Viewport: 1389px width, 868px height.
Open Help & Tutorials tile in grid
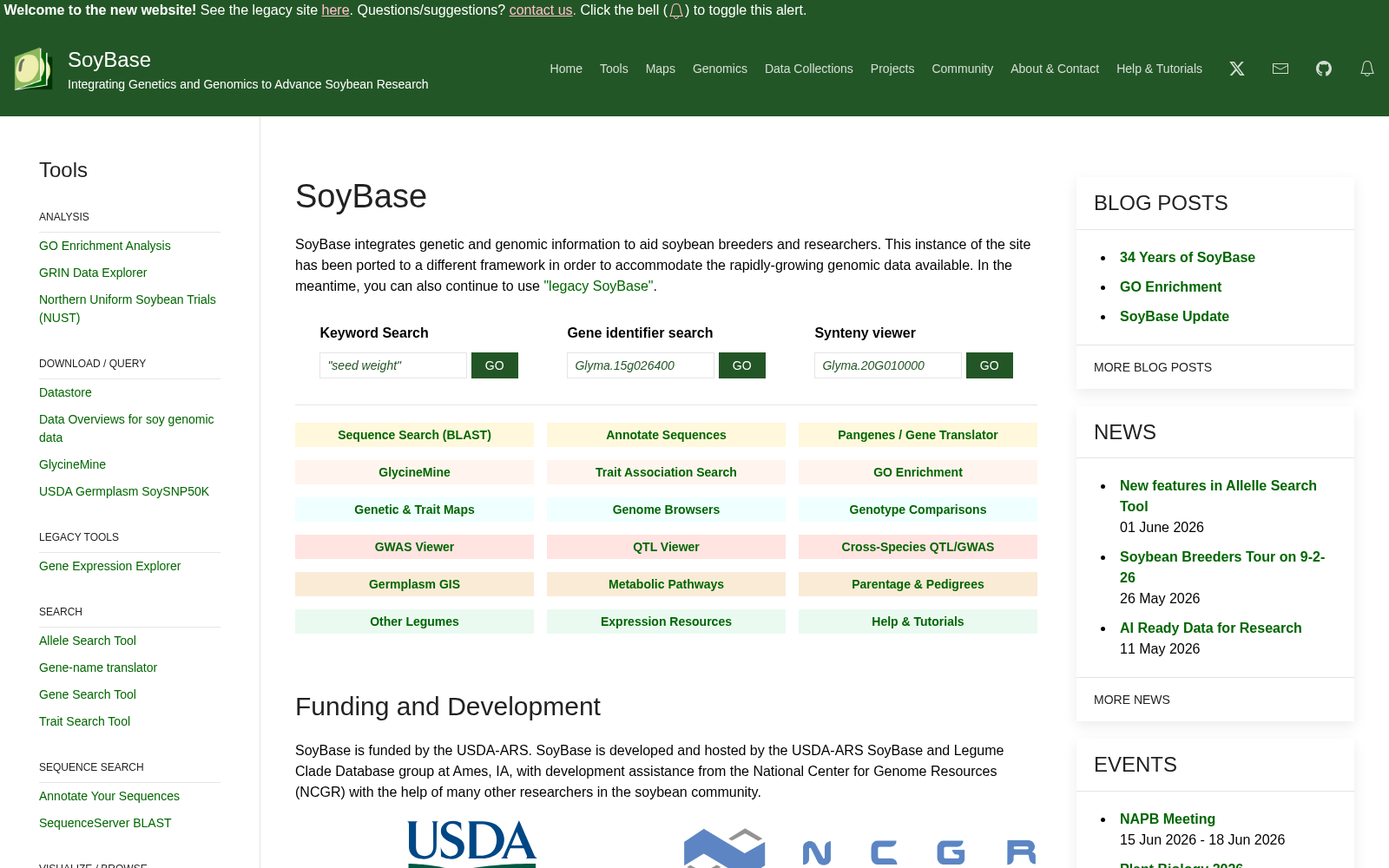pos(918,621)
